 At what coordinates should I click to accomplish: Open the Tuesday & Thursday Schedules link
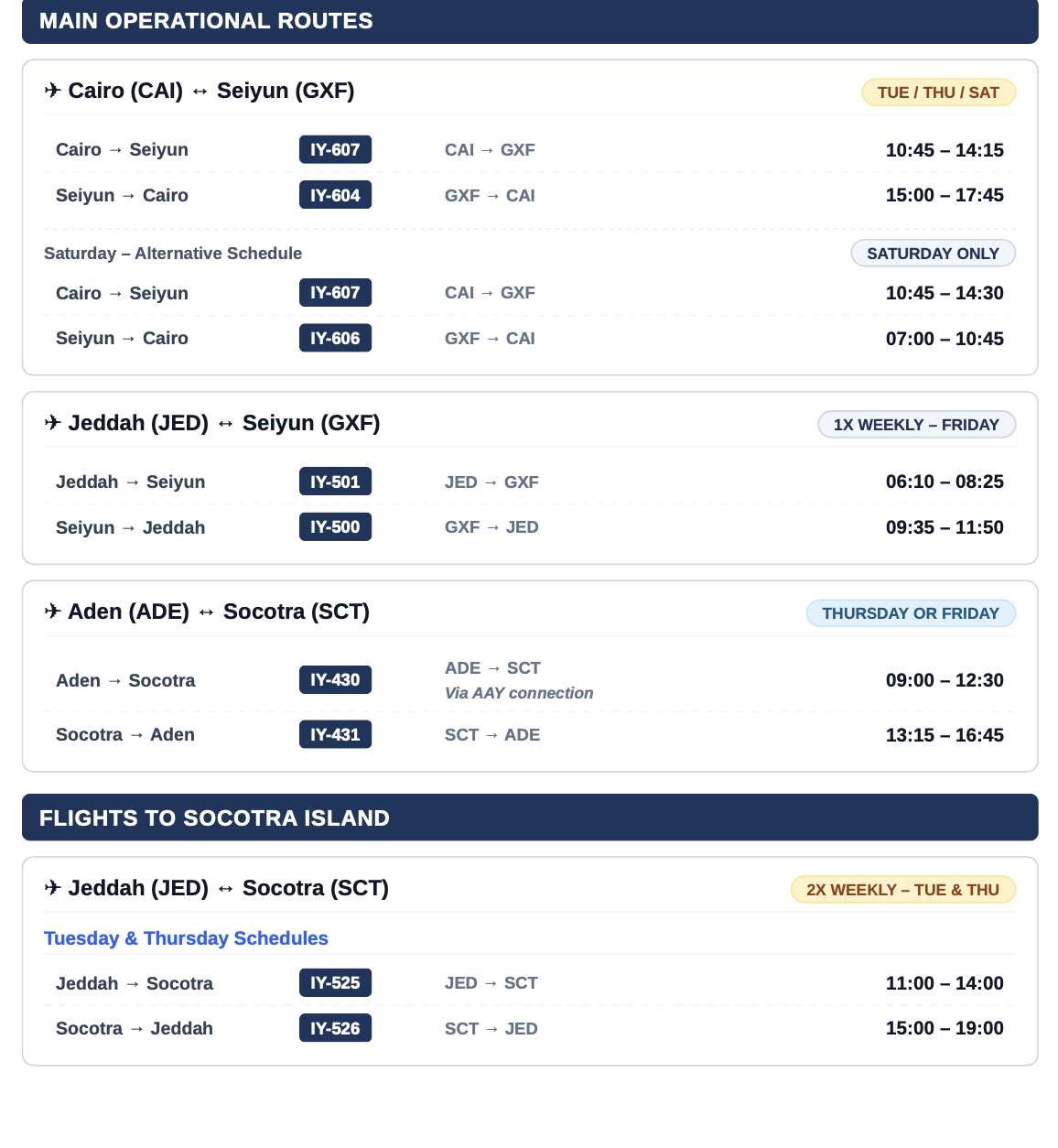coord(186,938)
